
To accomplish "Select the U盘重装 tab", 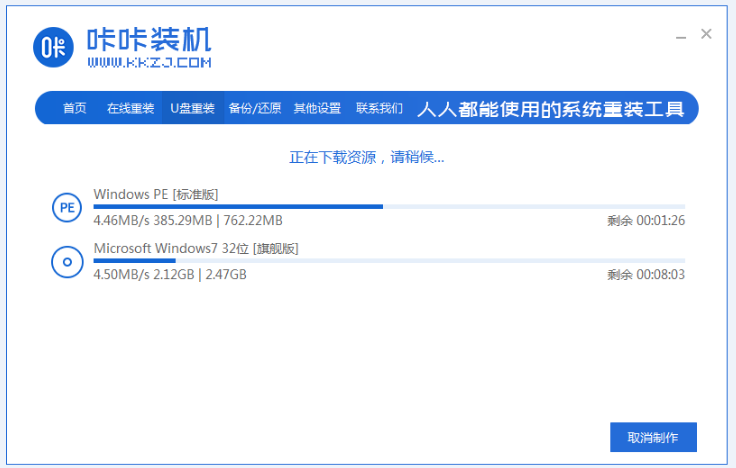I will tap(192, 108).
